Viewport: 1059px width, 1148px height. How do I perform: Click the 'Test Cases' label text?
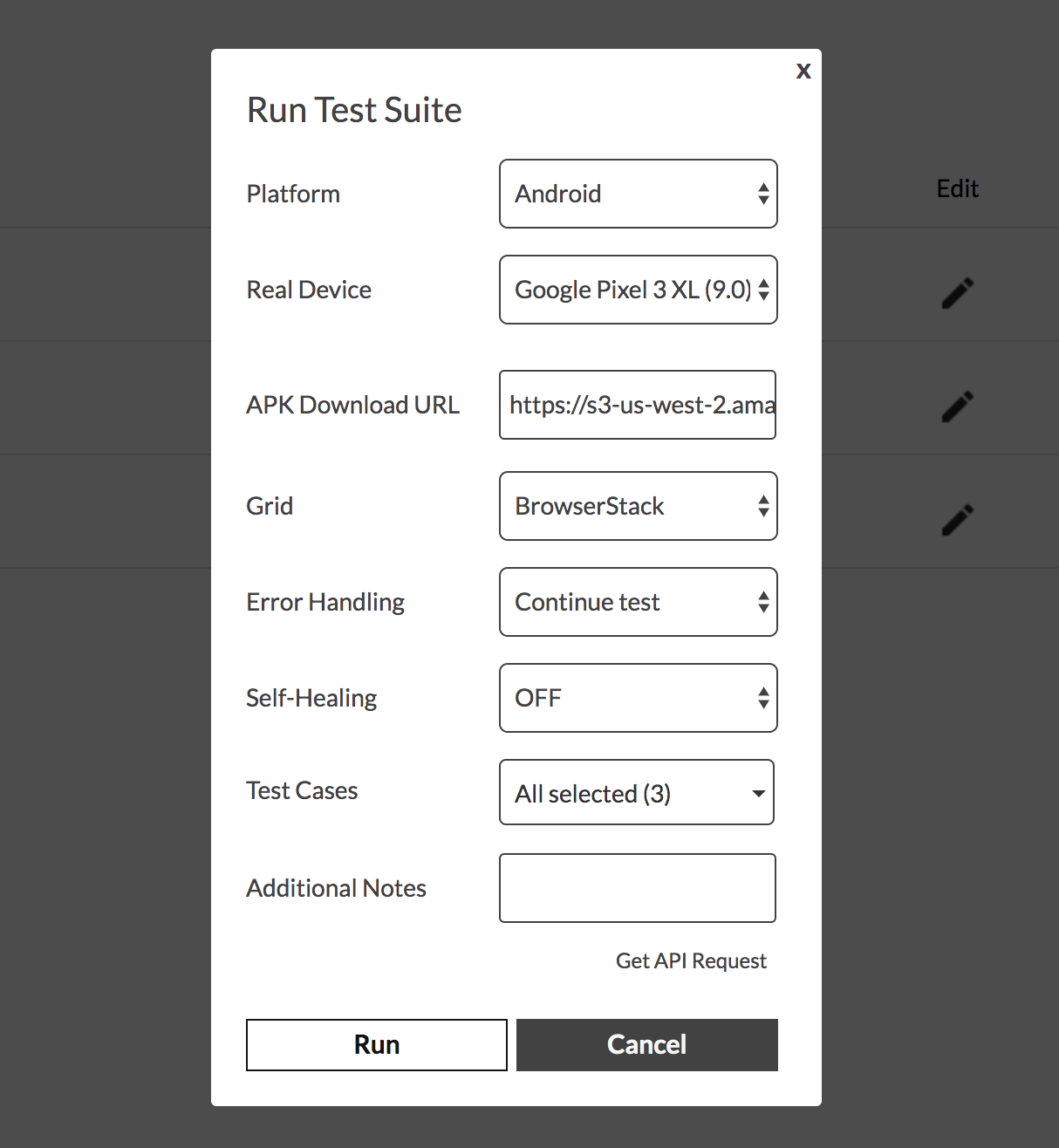click(302, 790)
